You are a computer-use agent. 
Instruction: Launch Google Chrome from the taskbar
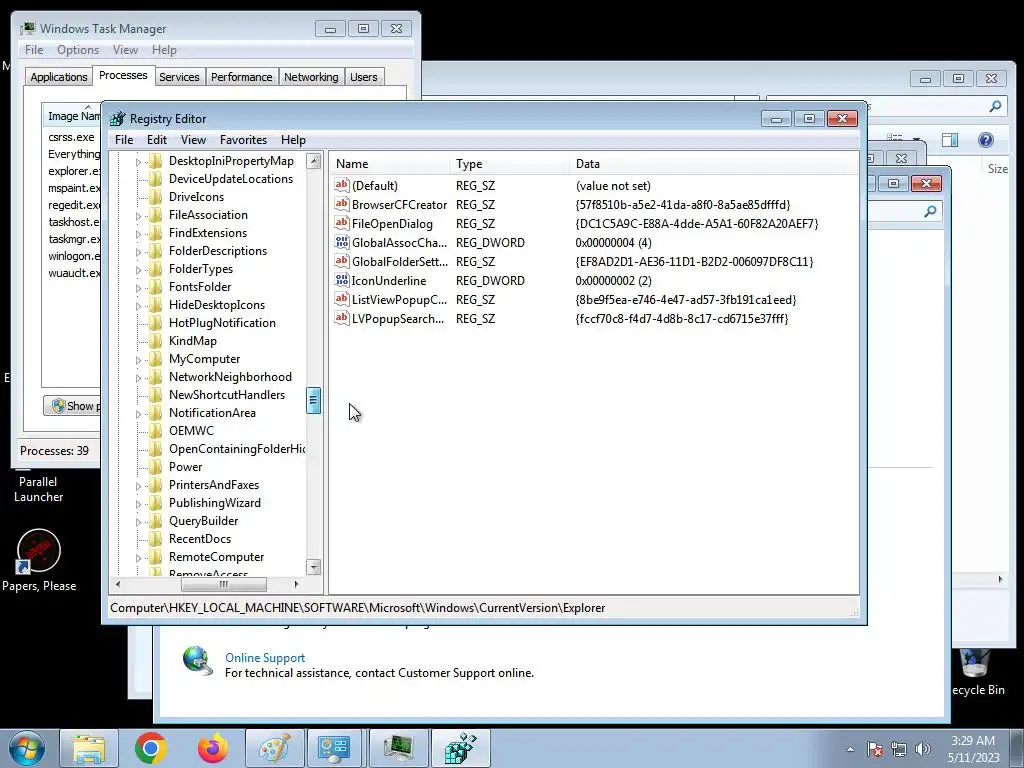[x=151, y=748]
